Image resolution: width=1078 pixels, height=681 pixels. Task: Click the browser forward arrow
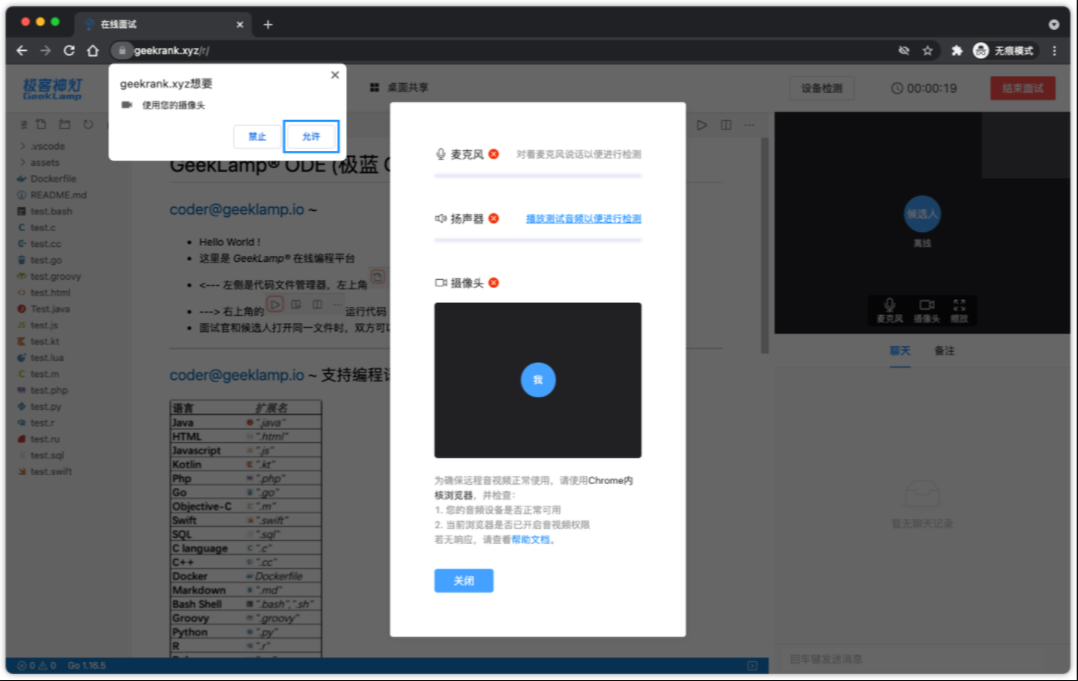tap(45, 50)
